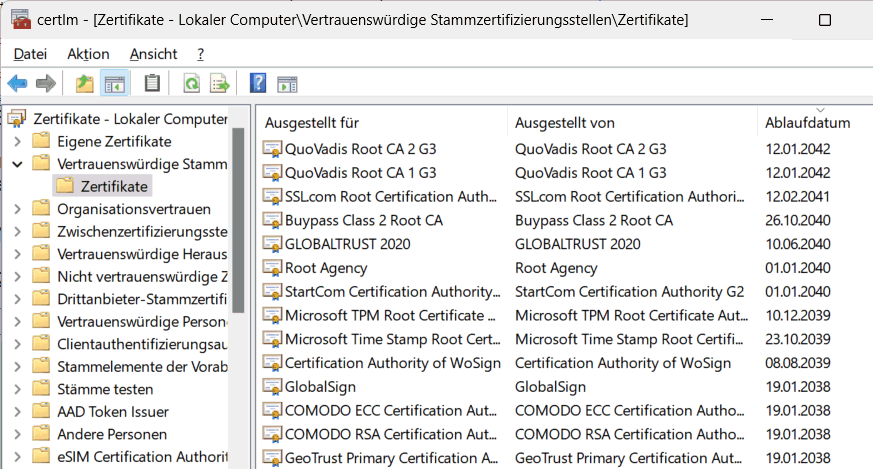This screenshot has width=873, height=469.
Task: Select Clientauthentifizierungsau folder
Action: (143, 344)
